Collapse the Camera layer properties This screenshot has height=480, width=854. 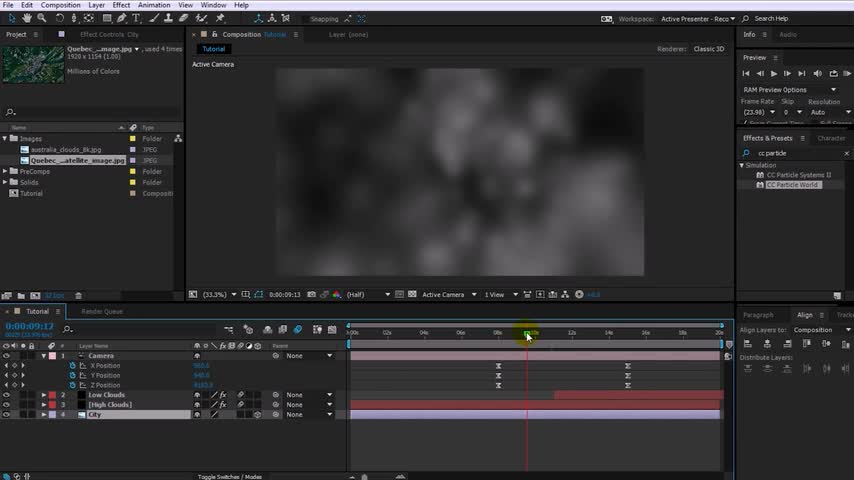click(44, 356)
